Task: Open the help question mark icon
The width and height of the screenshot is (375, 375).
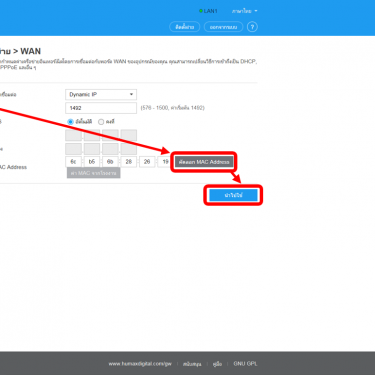Action: pyautogui.click(x=252, y=27)
